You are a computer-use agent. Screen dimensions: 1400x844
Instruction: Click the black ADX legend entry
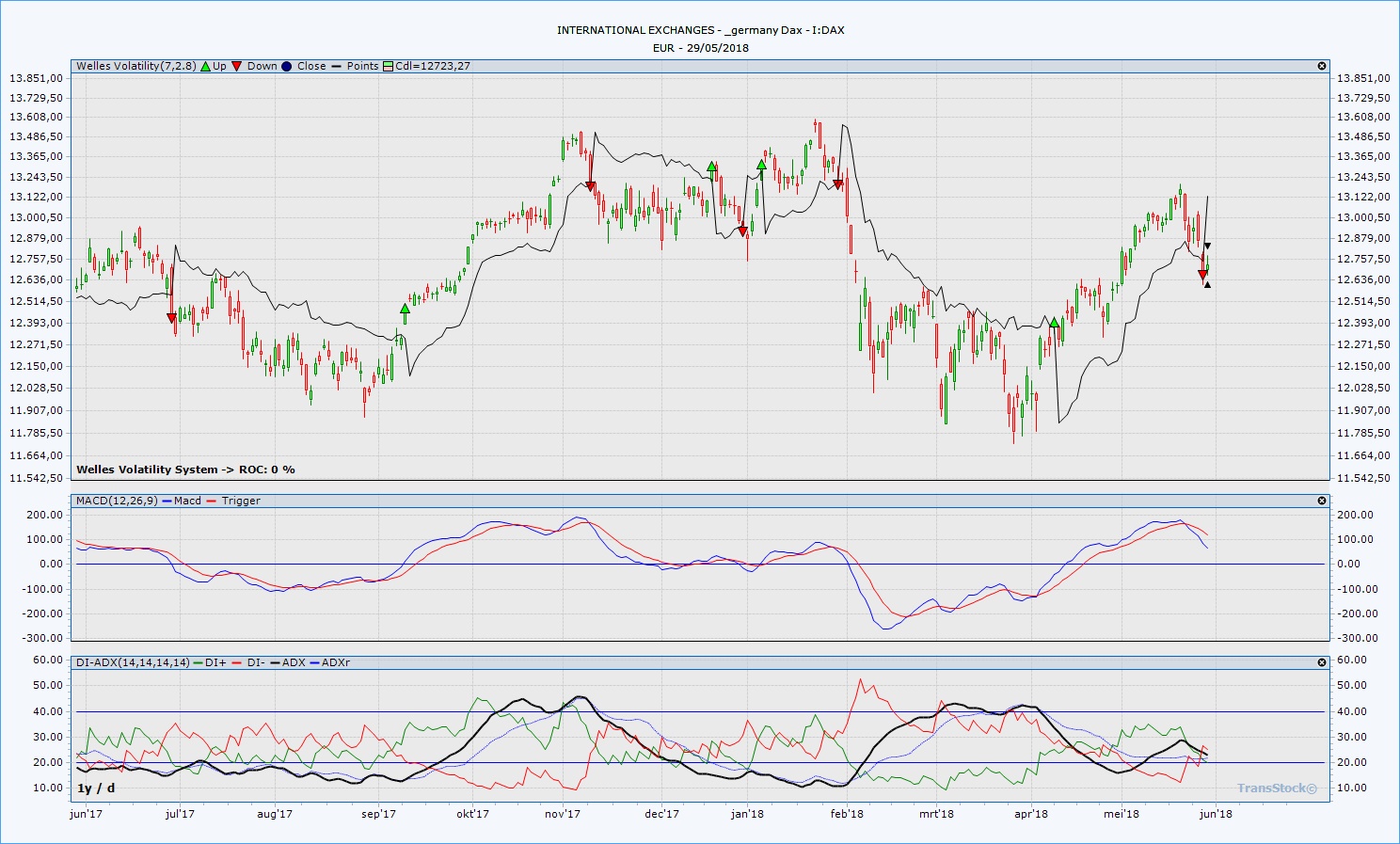288,662
